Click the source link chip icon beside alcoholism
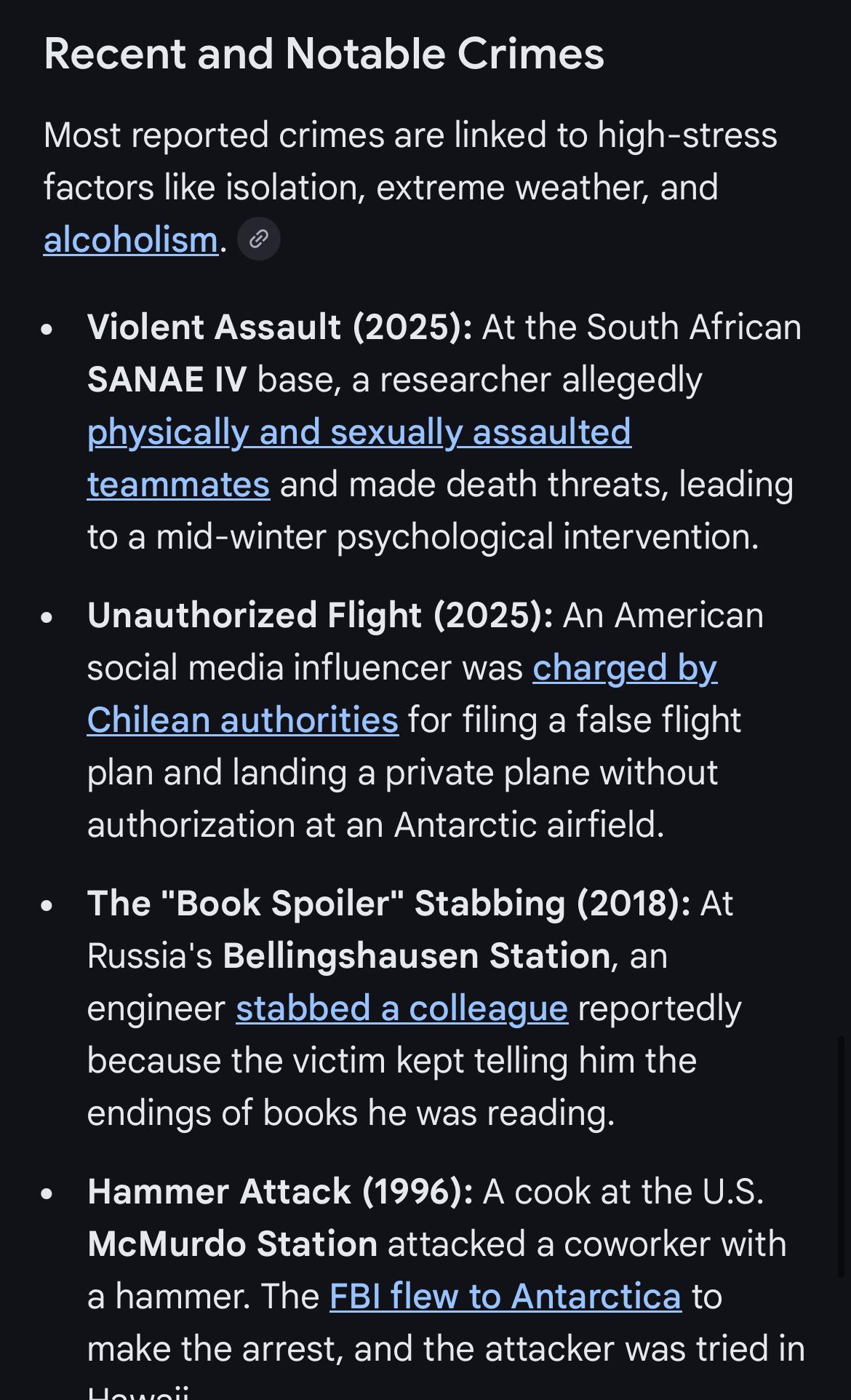 [x=259, y=239]
